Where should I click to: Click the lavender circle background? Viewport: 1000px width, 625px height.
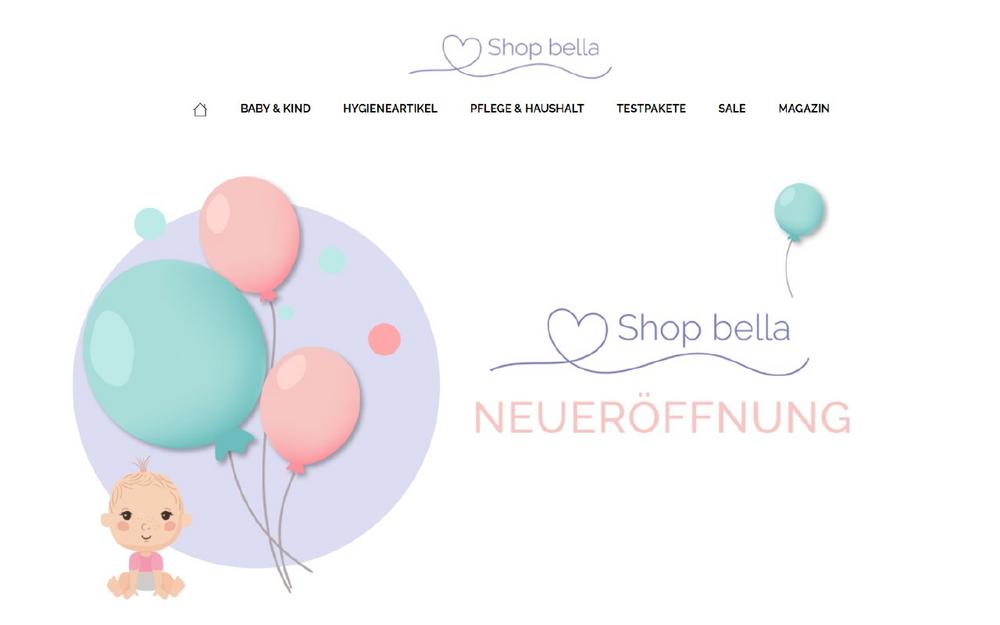pyautogui.click(x=395, y=446)
